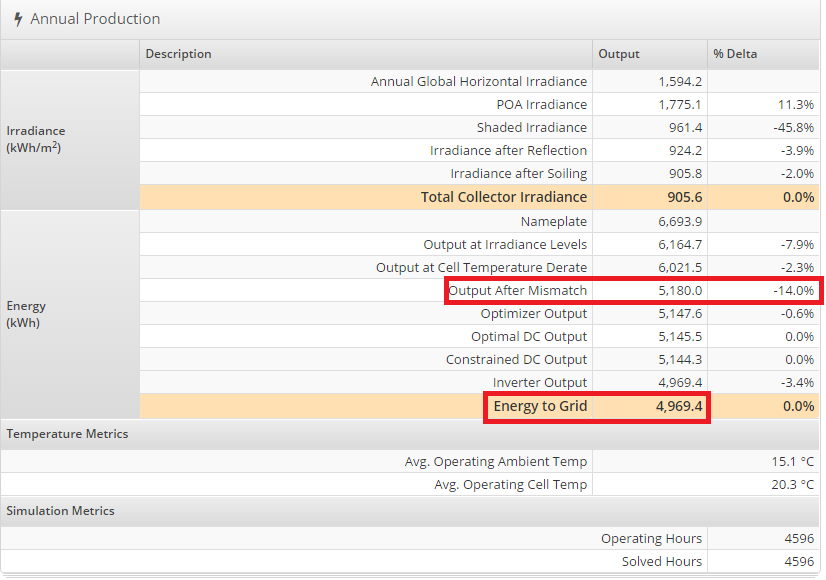The image size is (826, 580).
Task: Click the Optimizer Output row label
Action: (x=534, y=313)
